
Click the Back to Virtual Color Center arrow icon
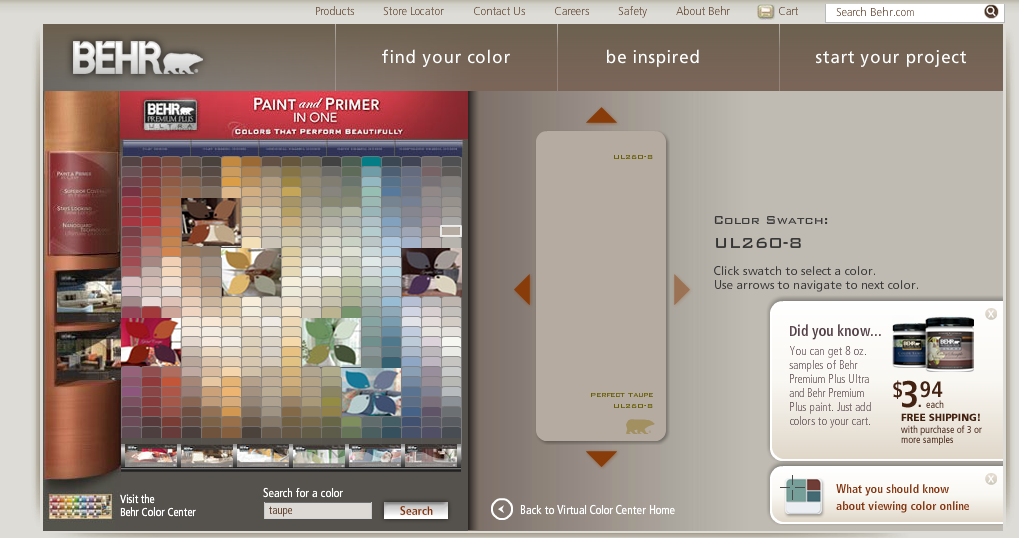coord(501,510)
